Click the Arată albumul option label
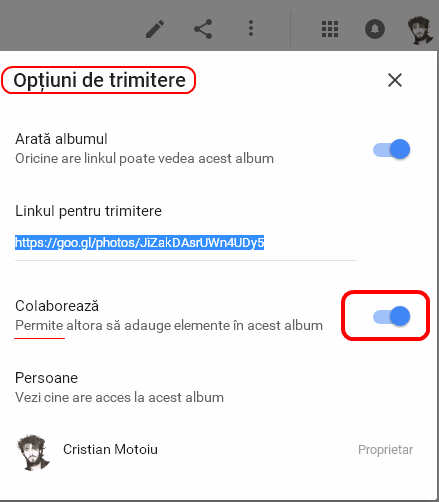 61,139
